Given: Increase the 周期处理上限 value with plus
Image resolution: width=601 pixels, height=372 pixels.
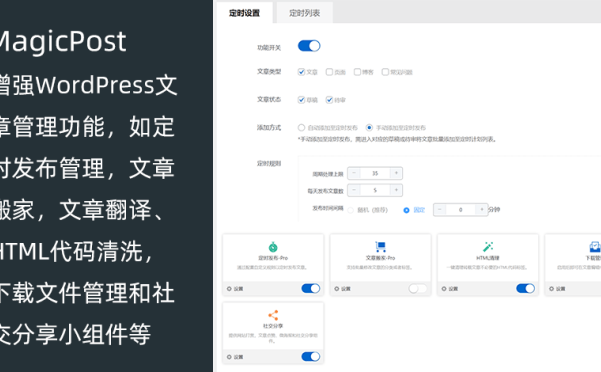Looking at the screenshot, I should coord(396,173).
